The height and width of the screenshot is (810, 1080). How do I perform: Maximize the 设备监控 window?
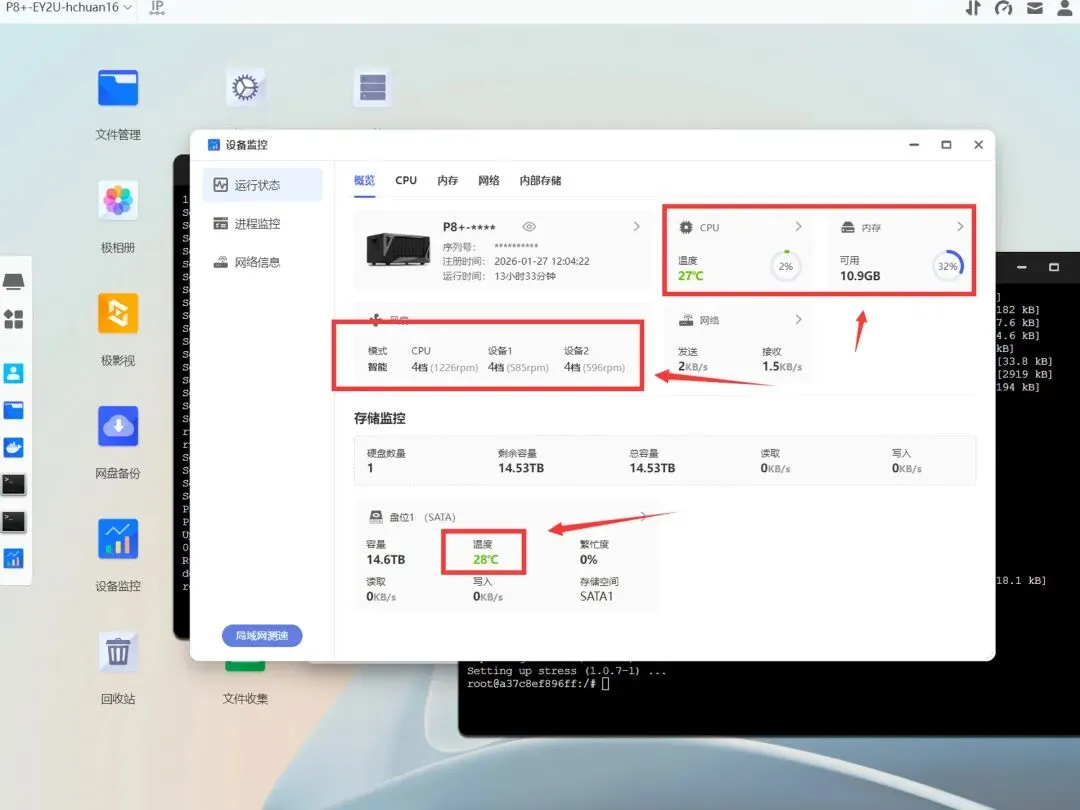[946, 145]
